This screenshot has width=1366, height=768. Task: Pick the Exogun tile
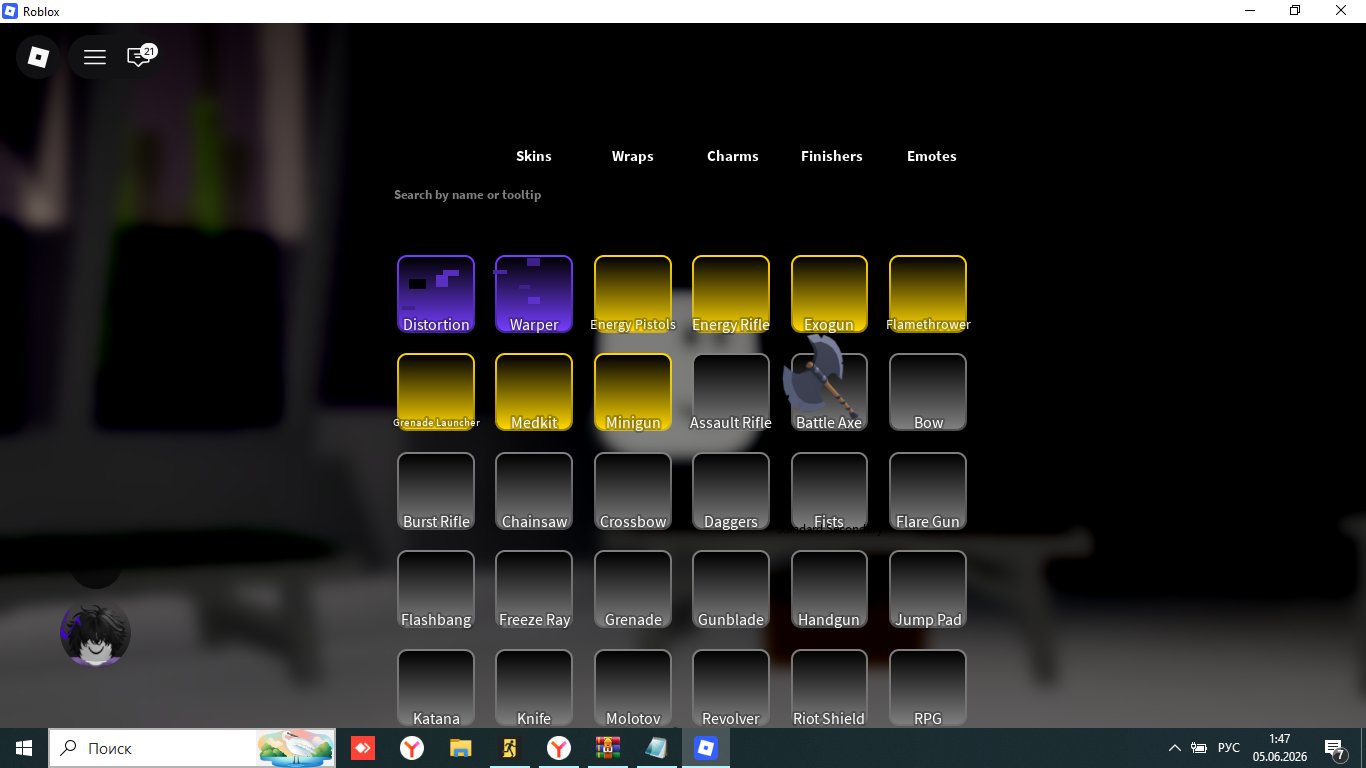tap(829, 294)
